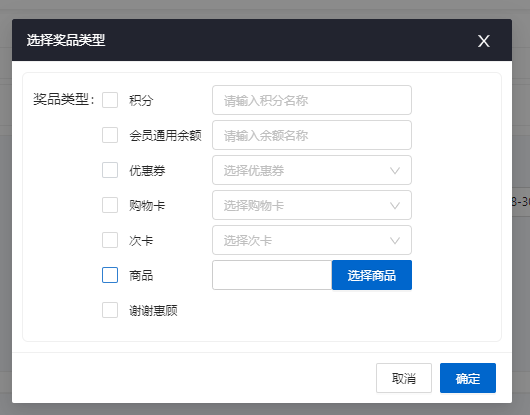The image size is (530, 415).
Task: Click the 选择次卡 chevron arrow
Action: (395, 241)
